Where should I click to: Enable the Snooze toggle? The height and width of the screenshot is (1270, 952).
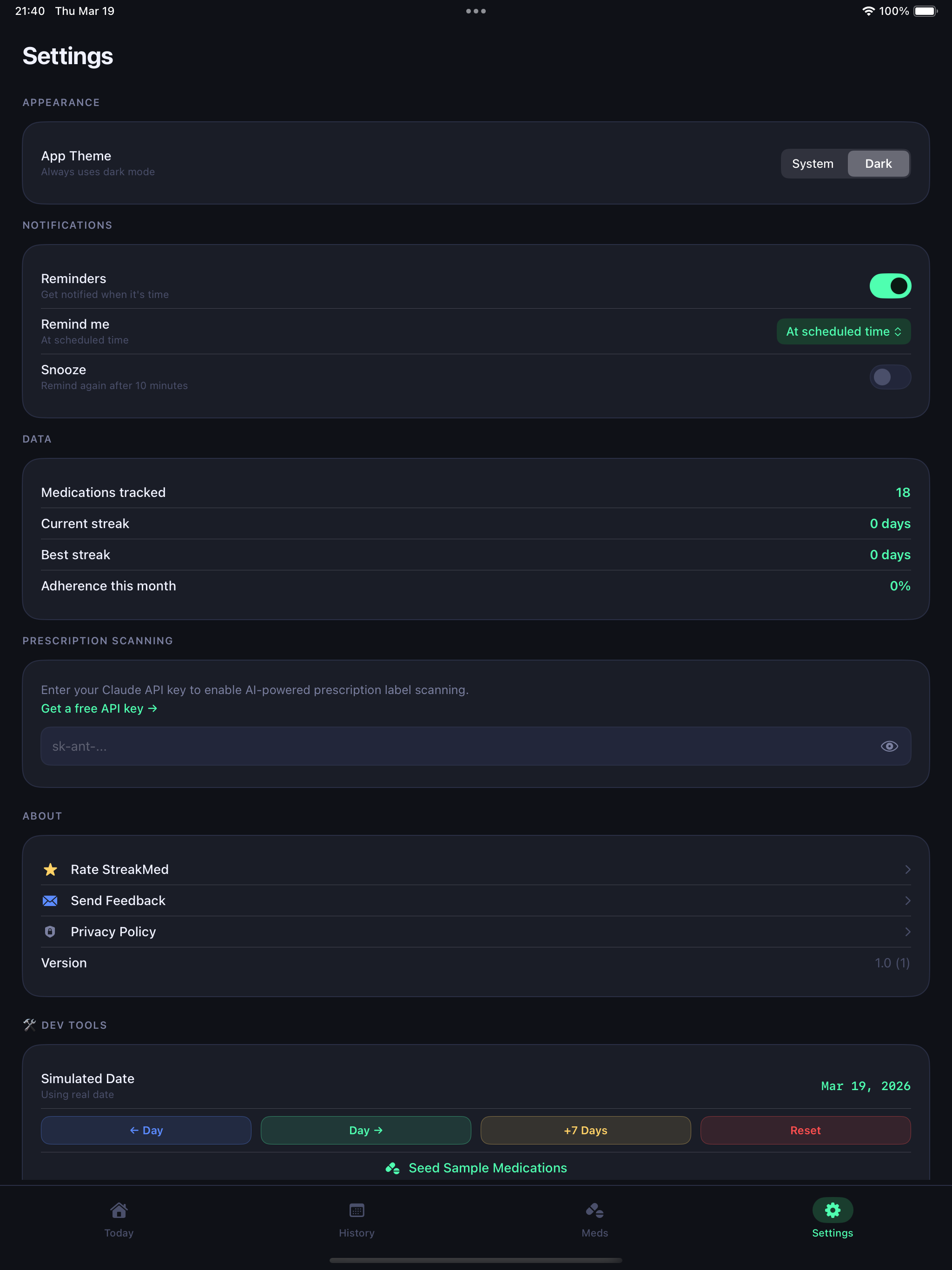[890, 377]
